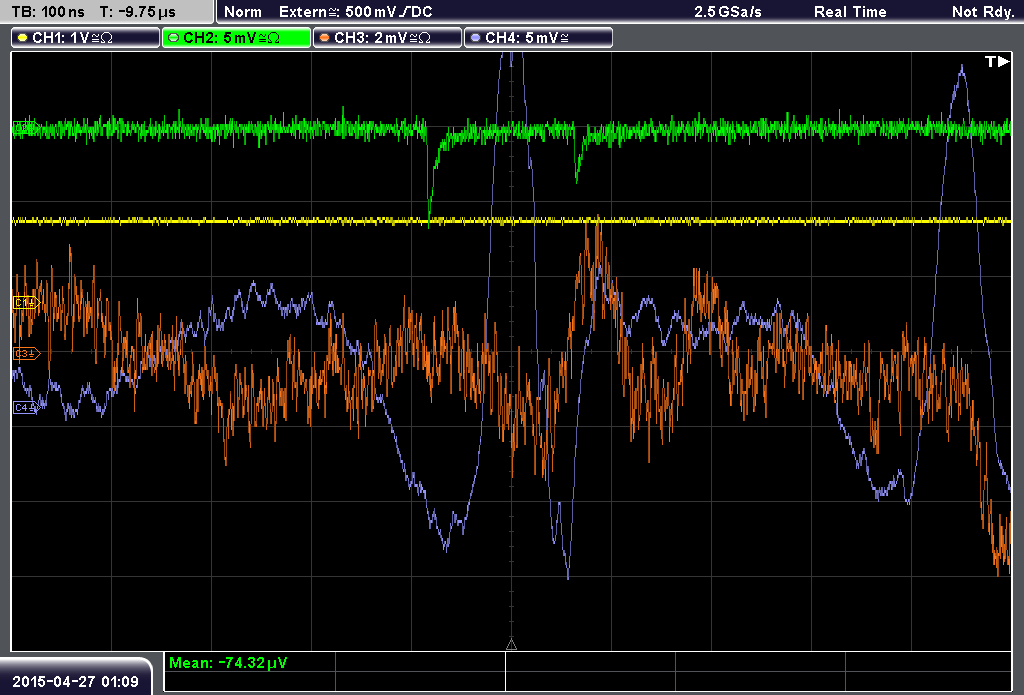Click the TB: 100 ns timebase readout

pyautogui.click(x=48, y=12)
